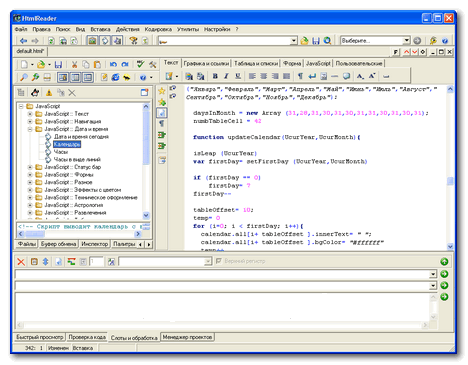This screenshot has height=365, width=468.
Task: Click the green check spelling icon
Action: 141,64
